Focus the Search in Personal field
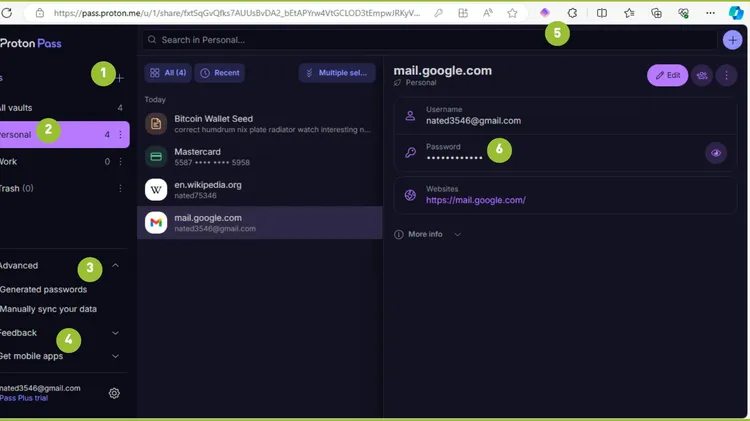Image resolution: width=750 pixels, height=421 pixels. pyautogui.click(x=429, y=40)
